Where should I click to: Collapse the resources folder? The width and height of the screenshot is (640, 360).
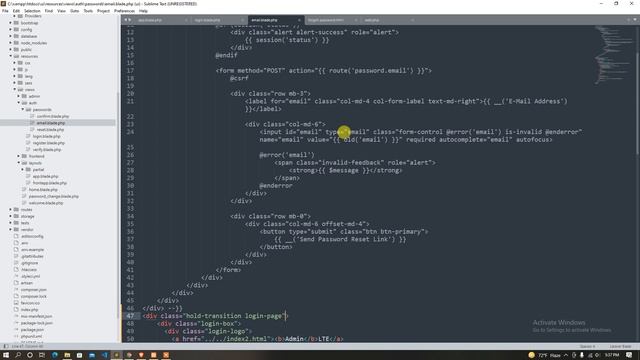[x=11, y=56]
